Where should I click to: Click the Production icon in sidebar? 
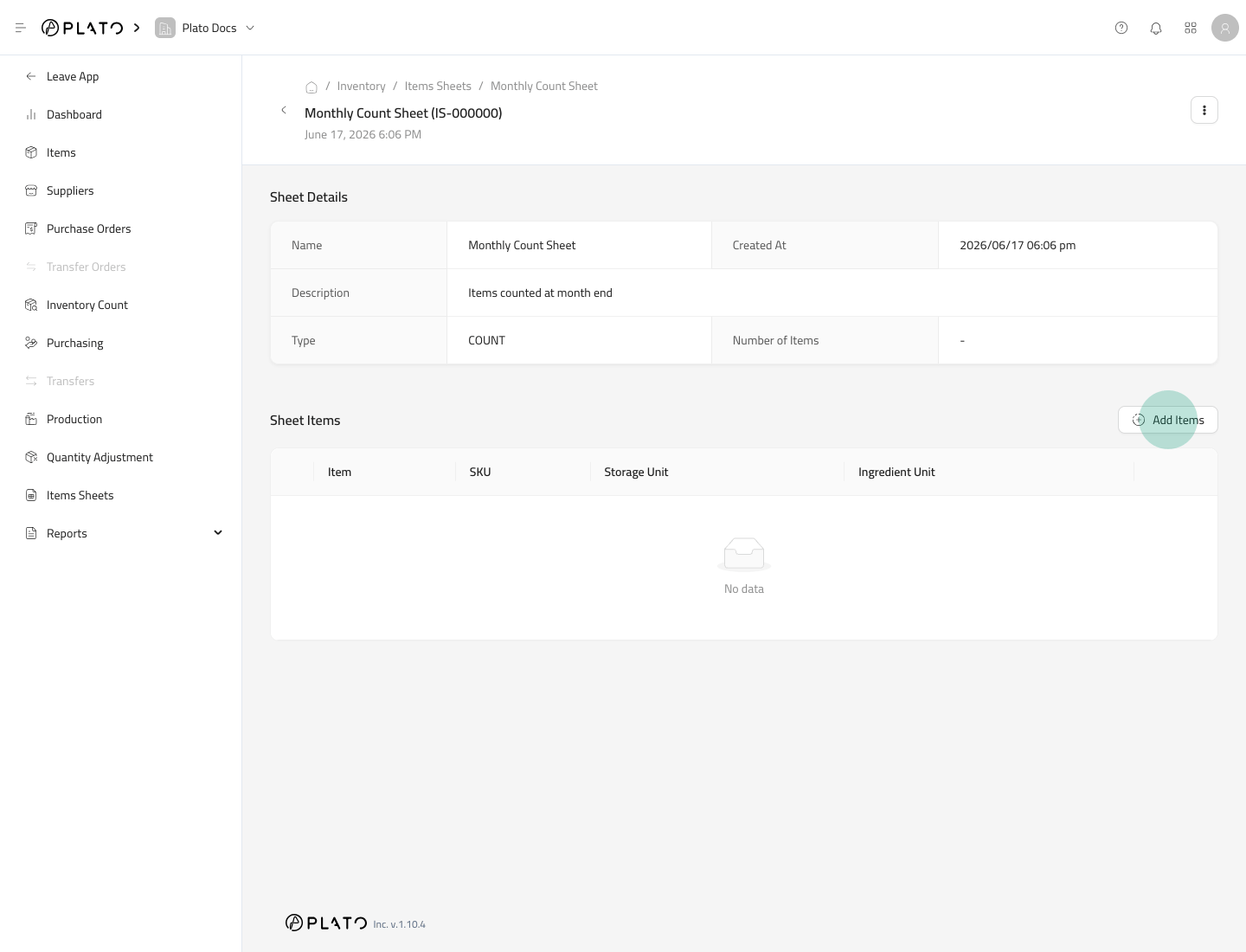(x=31, y=419)
